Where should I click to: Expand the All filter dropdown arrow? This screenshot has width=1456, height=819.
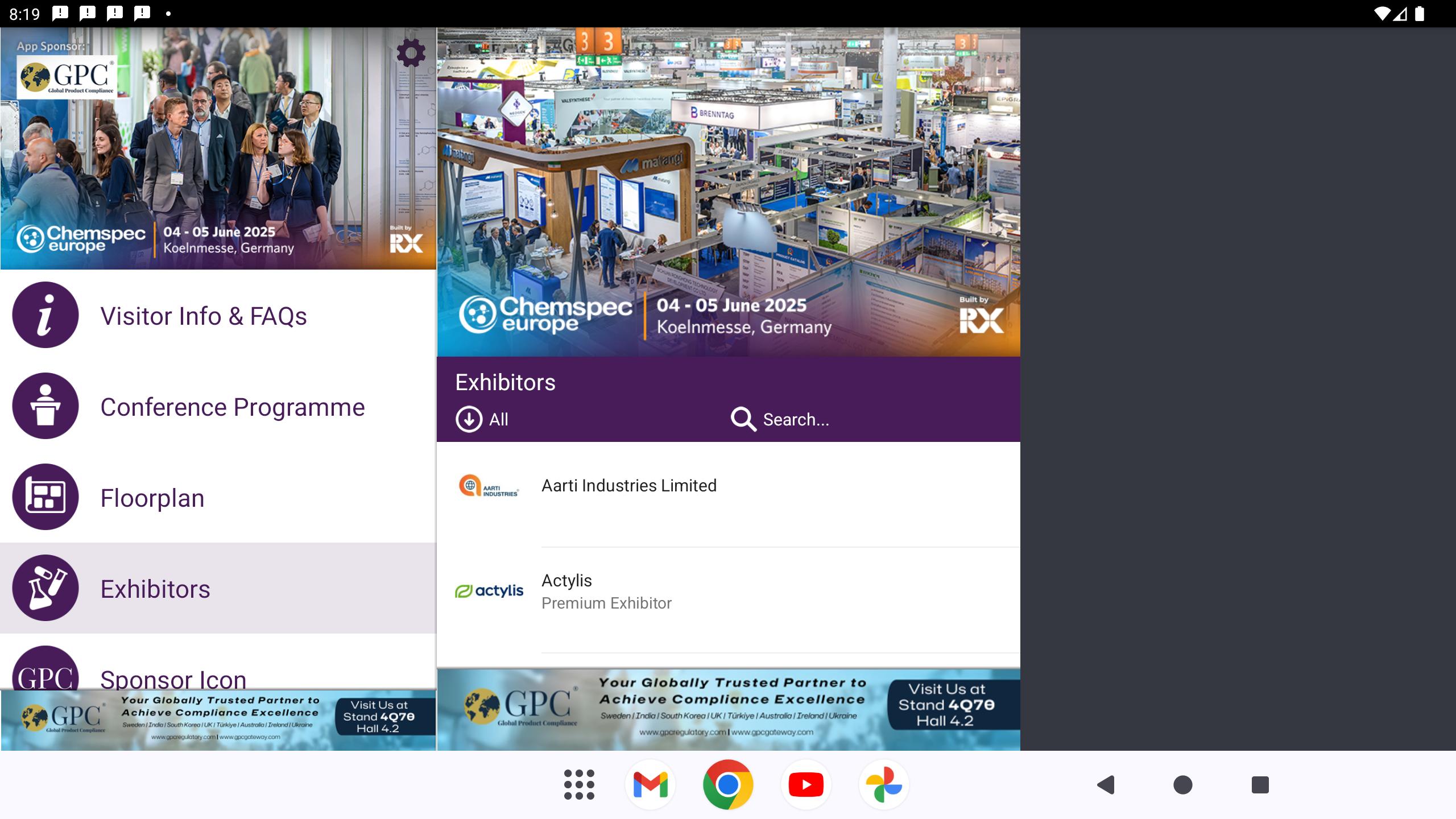(469, 419)
